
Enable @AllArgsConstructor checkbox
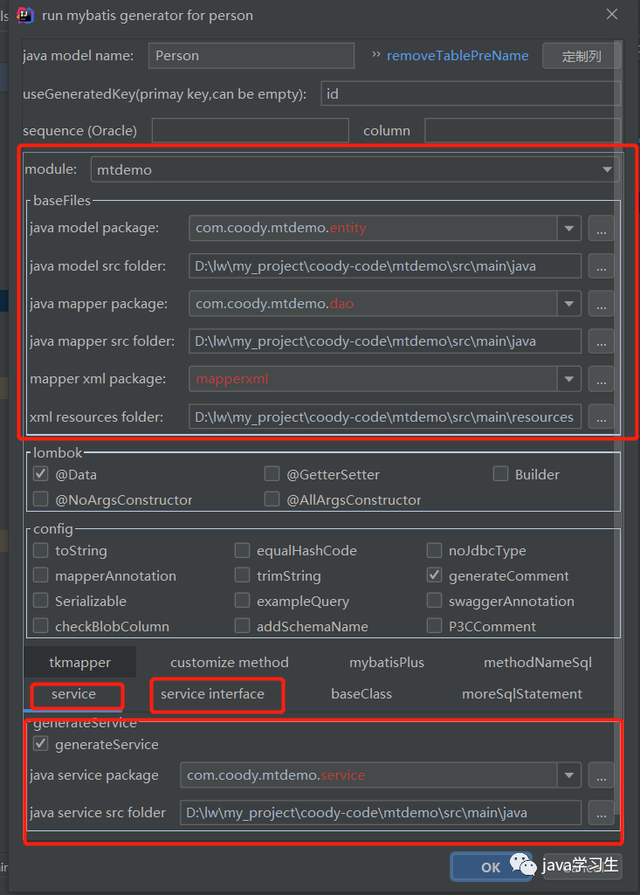tap(272, 499)
